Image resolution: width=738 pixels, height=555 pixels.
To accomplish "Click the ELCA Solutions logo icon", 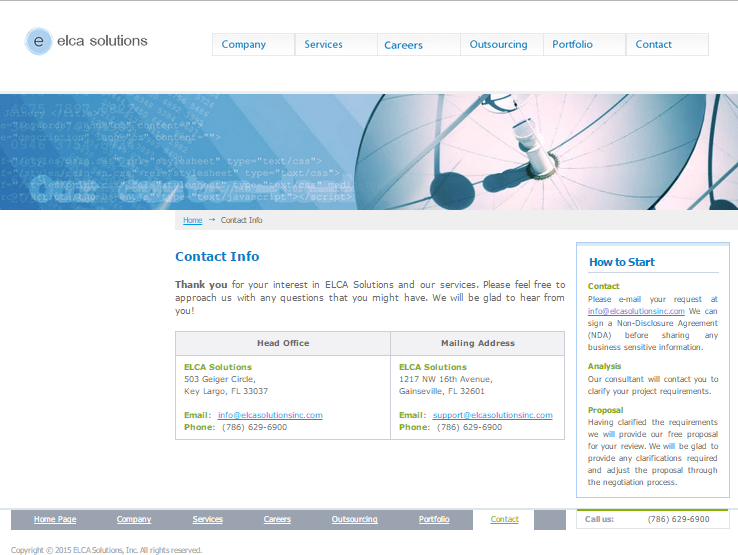I will click(38, 41).
